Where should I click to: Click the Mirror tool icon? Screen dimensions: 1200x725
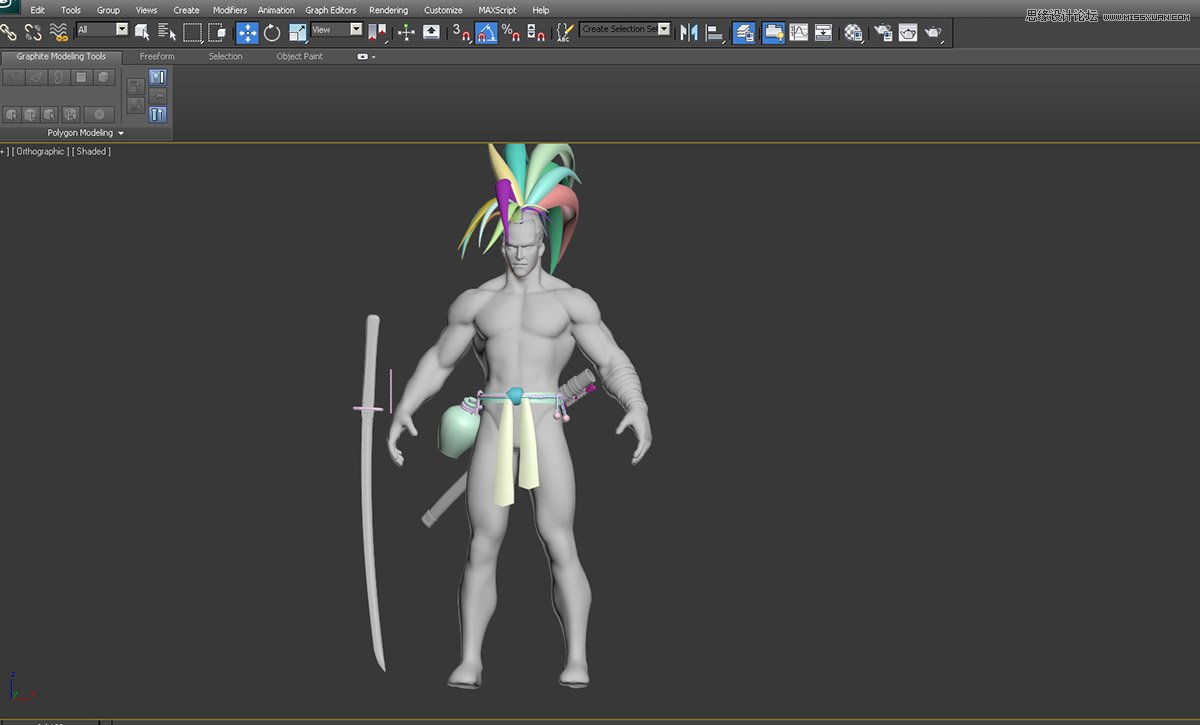pos(688,32)
